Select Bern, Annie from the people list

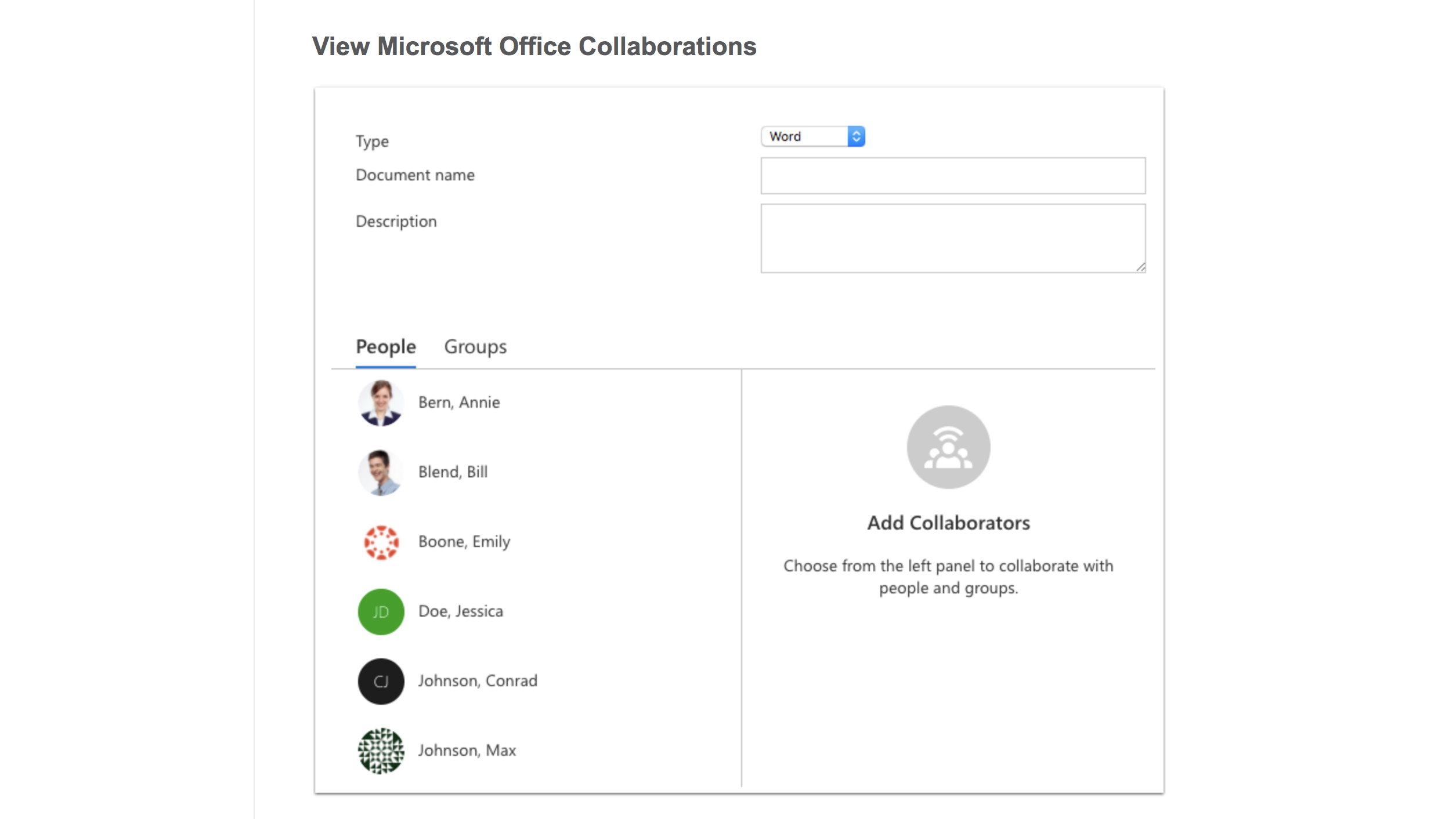pos(459,403)
